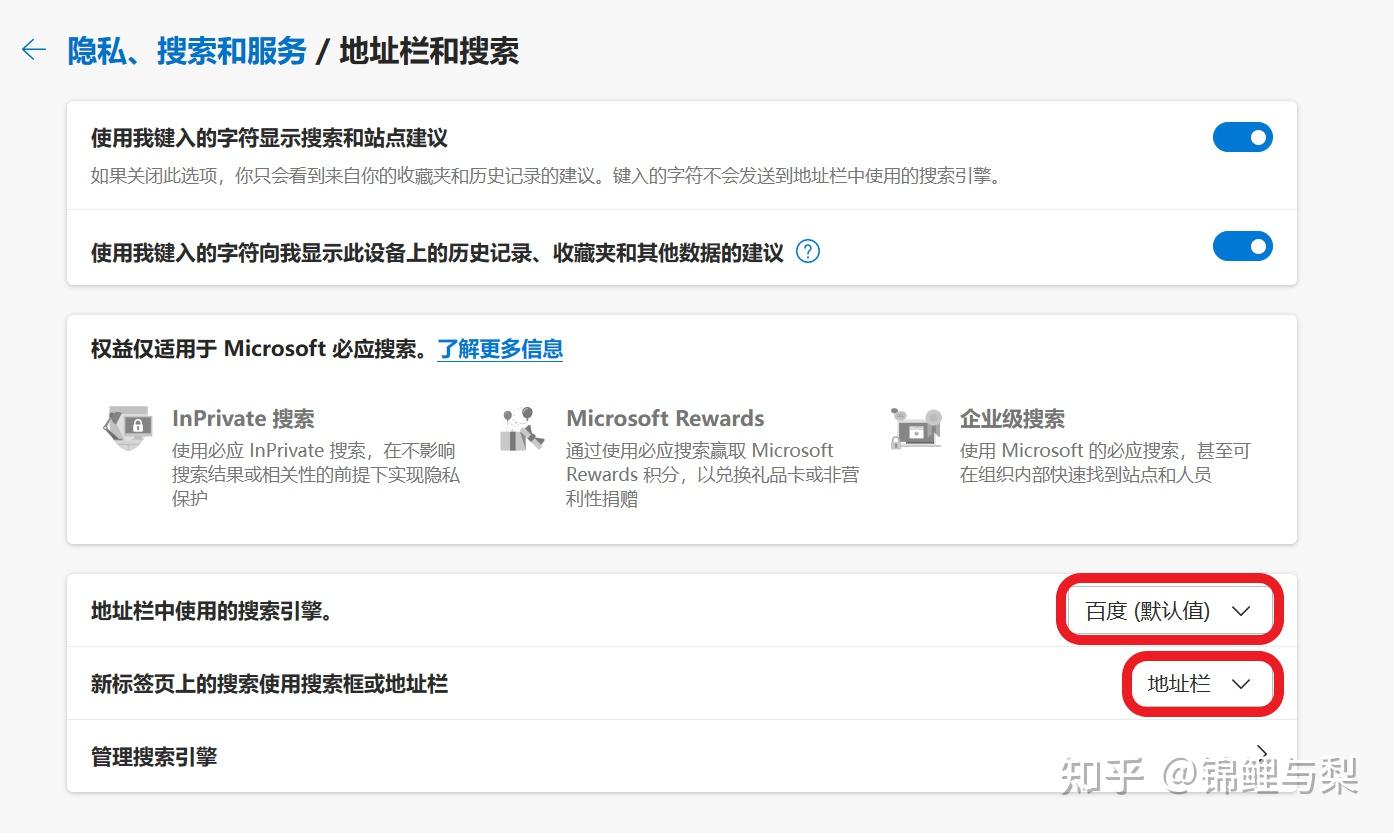Click the help question mark icon
The height and width of the screenshot is (833, 1394).
coord(808,251)
